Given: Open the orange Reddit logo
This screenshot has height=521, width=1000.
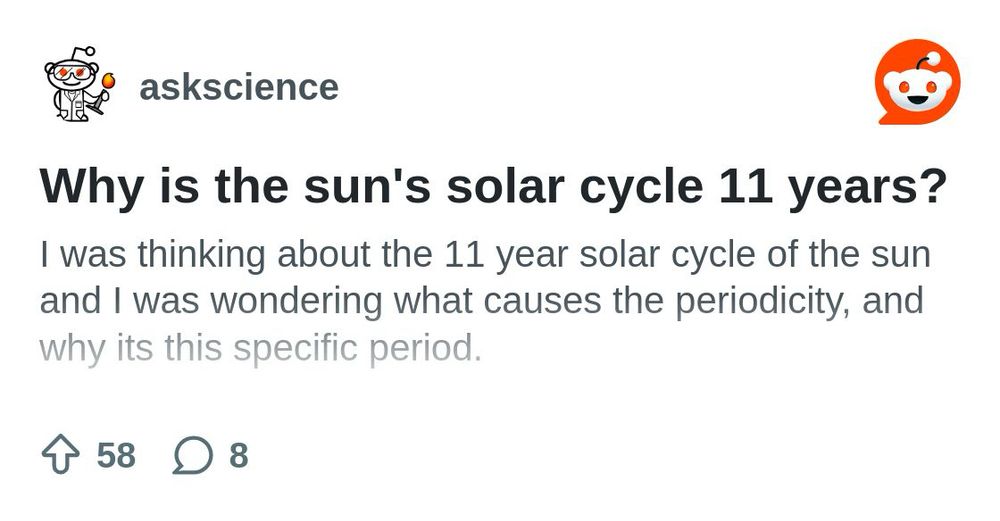Looking at the screenshot, I should pos(917,88).
